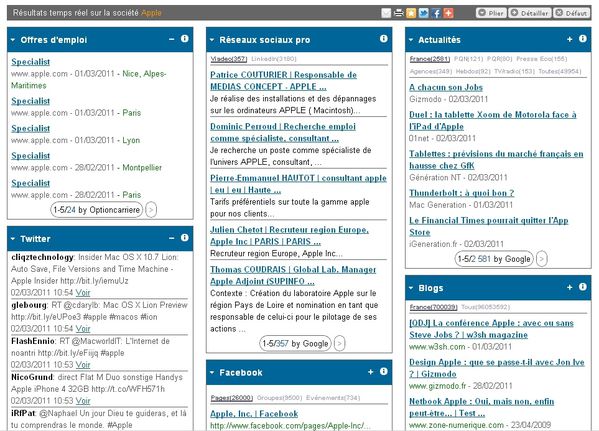Open 'Thunderbolt : à quoi bon ?' article
The width and height of the screenshot is (599, 431).
461,193
